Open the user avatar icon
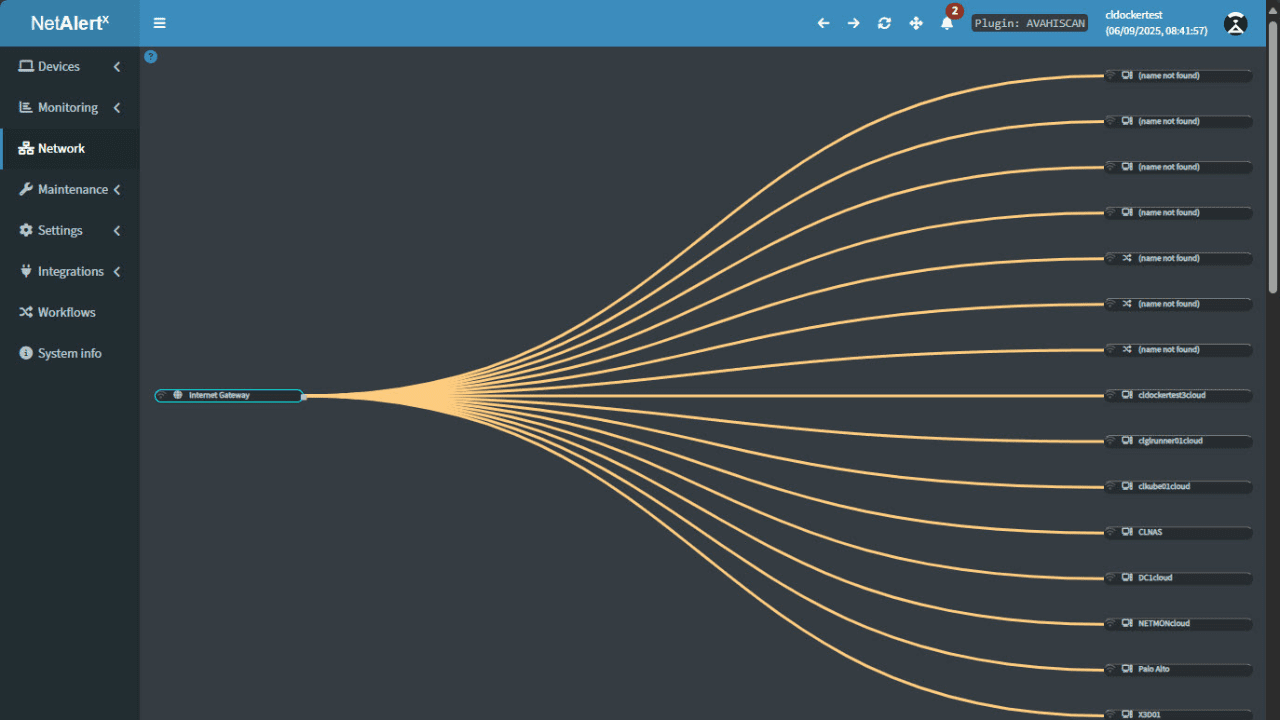1280x720 pixels. [1236, 24]
